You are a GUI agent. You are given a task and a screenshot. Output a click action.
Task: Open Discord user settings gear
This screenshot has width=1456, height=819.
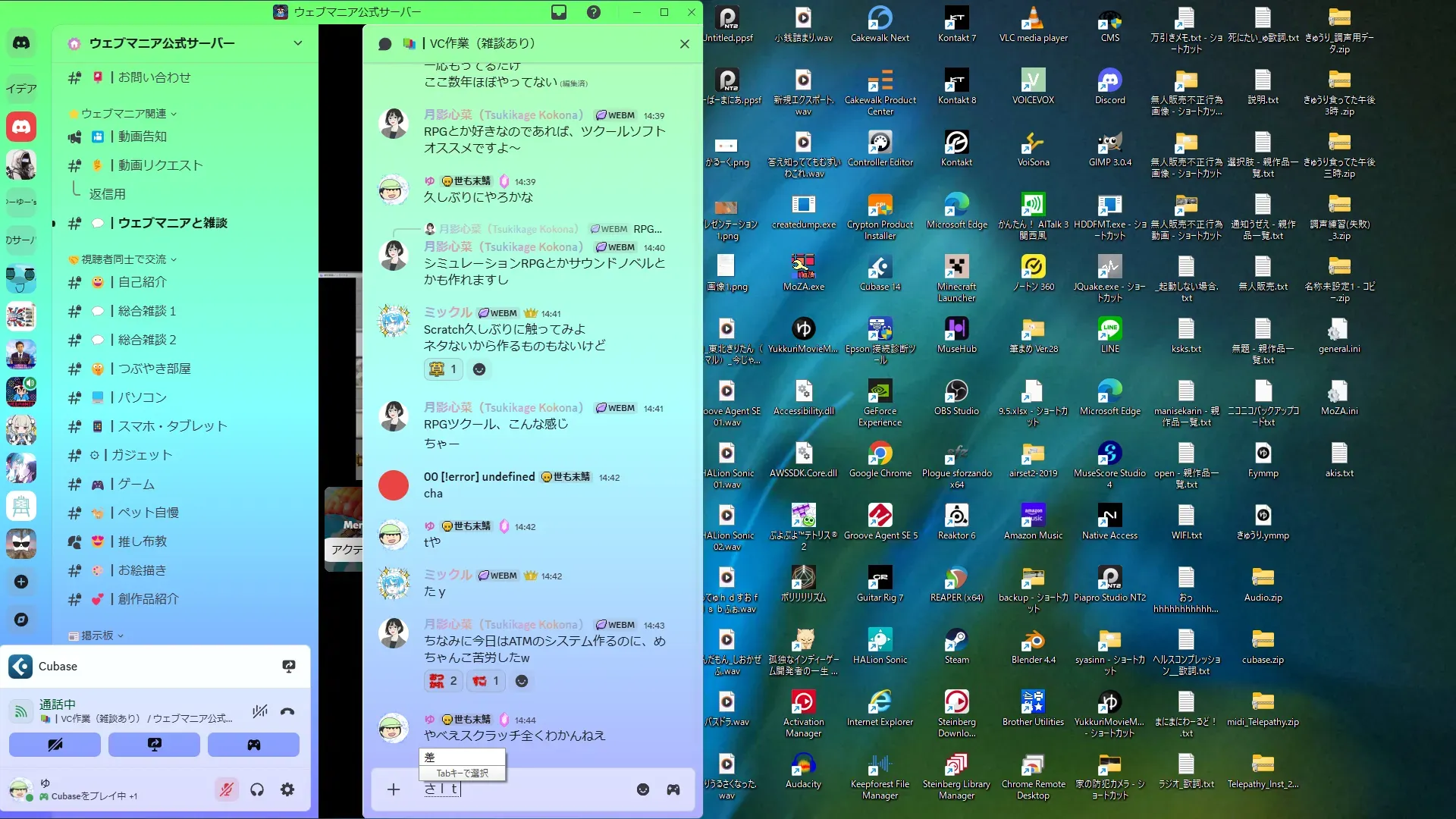[287, 789]
